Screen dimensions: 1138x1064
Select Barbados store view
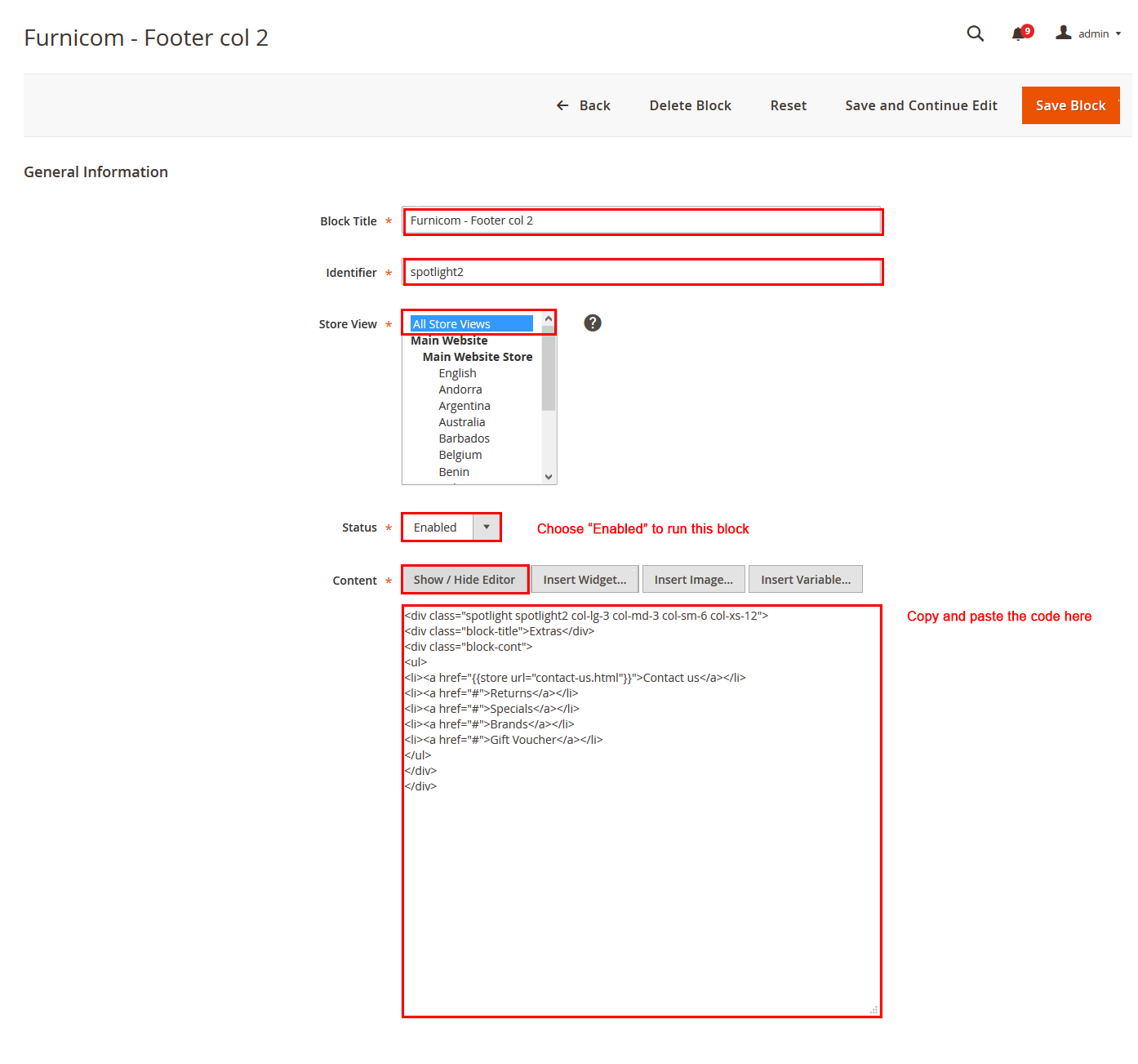point(465,439)
